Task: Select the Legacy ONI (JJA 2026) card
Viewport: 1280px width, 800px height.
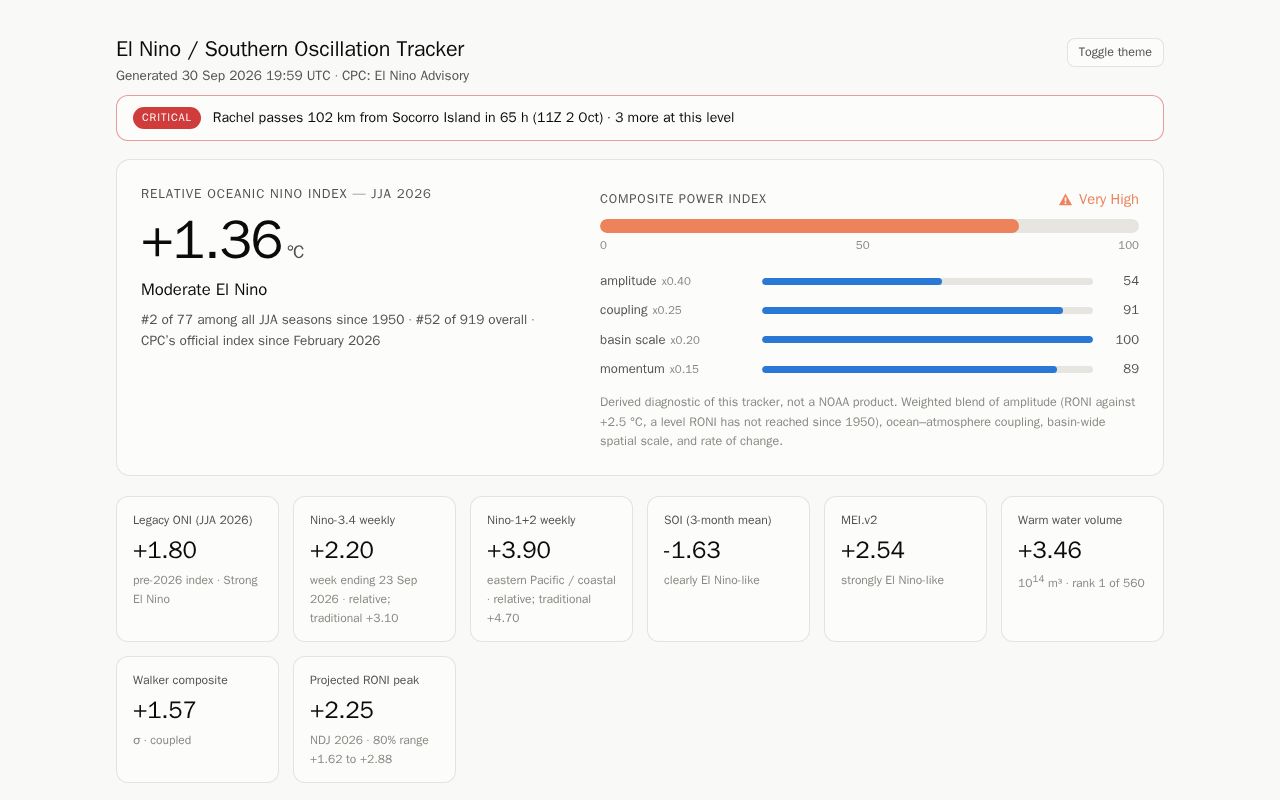Action: tap(197, 569)
